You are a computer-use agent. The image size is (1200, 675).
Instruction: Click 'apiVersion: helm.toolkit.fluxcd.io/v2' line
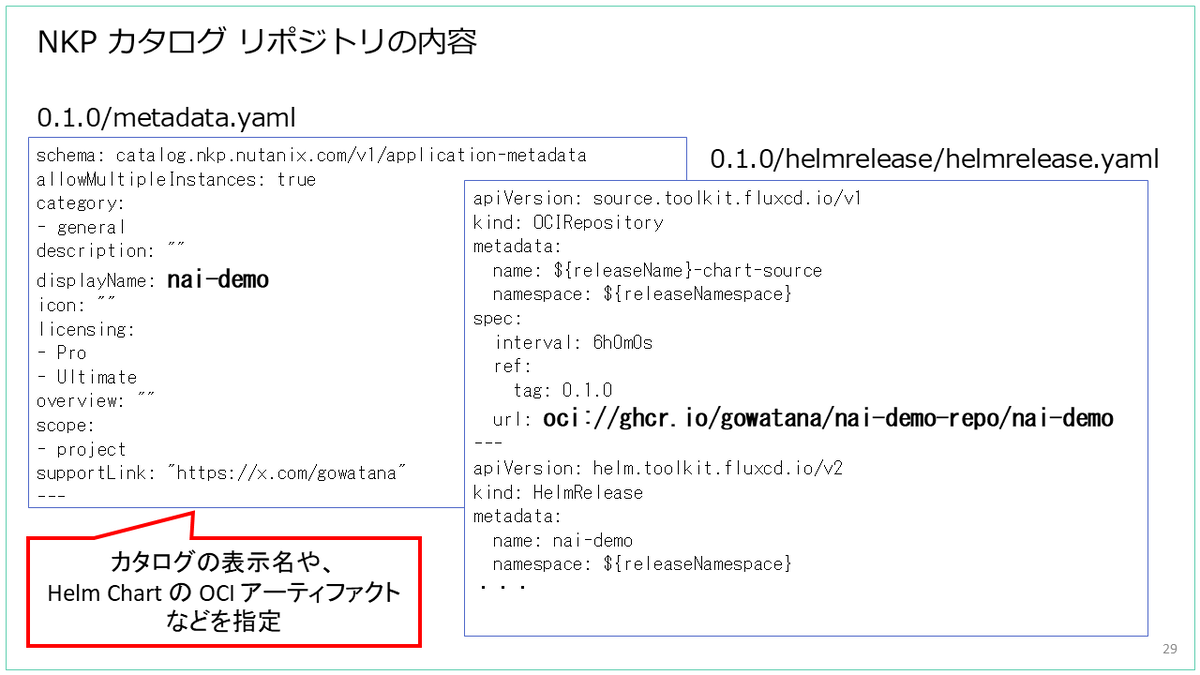click(657, 468)
